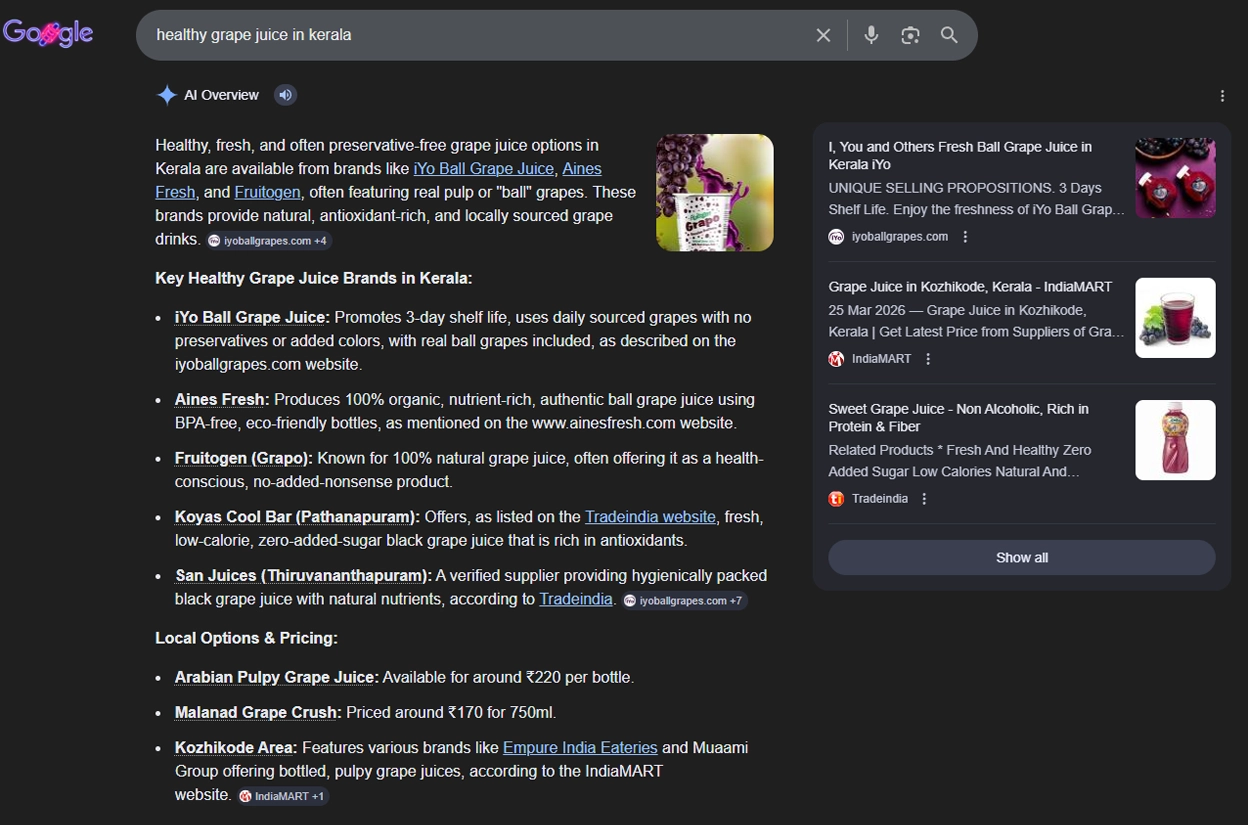Click the Google logo
The image size is (1248, 825).
[x=48, y=33]
